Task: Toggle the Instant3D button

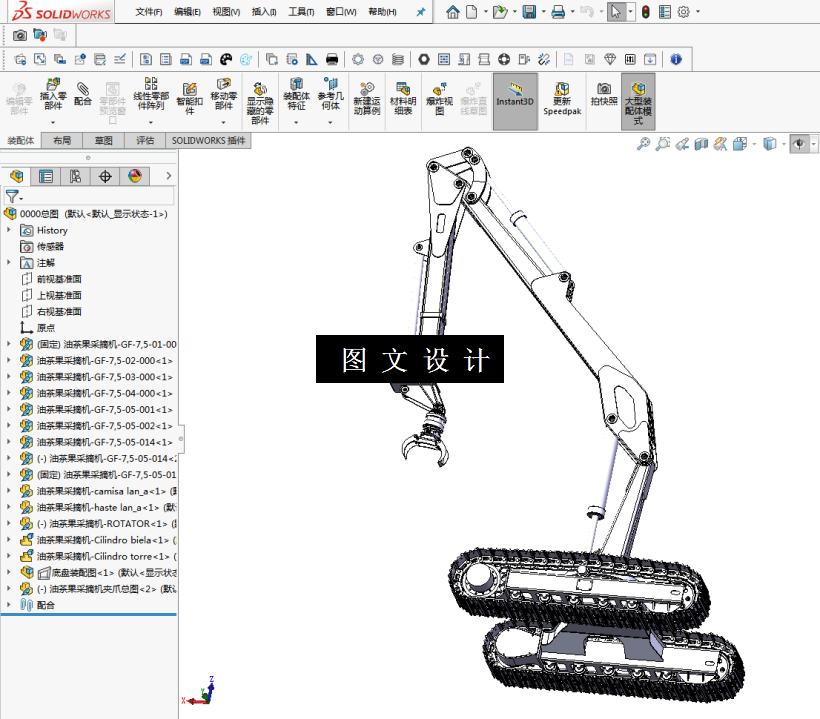Action: coord(515,101)
